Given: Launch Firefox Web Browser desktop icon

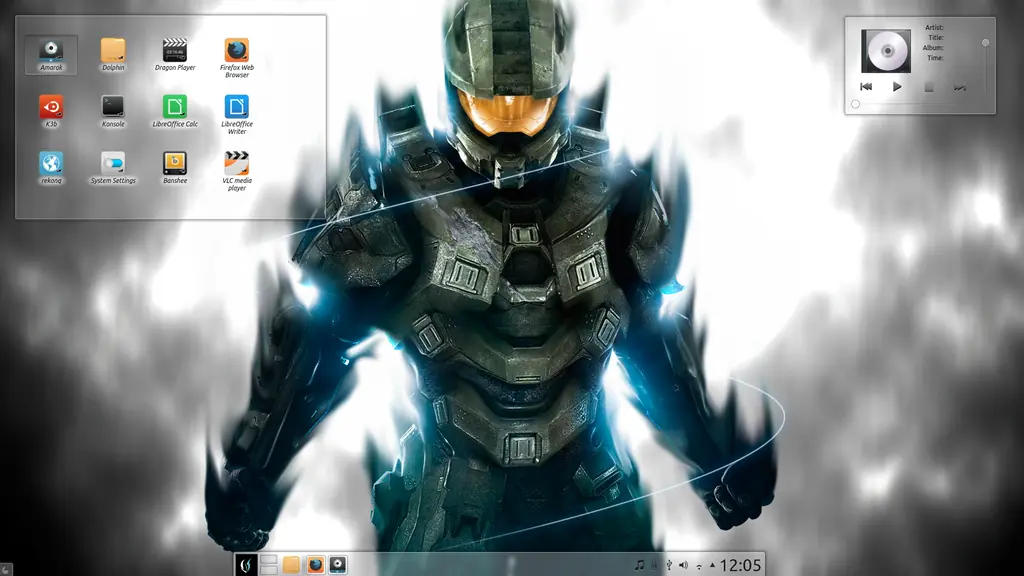Looking at the screenshot, I should 236,57.
